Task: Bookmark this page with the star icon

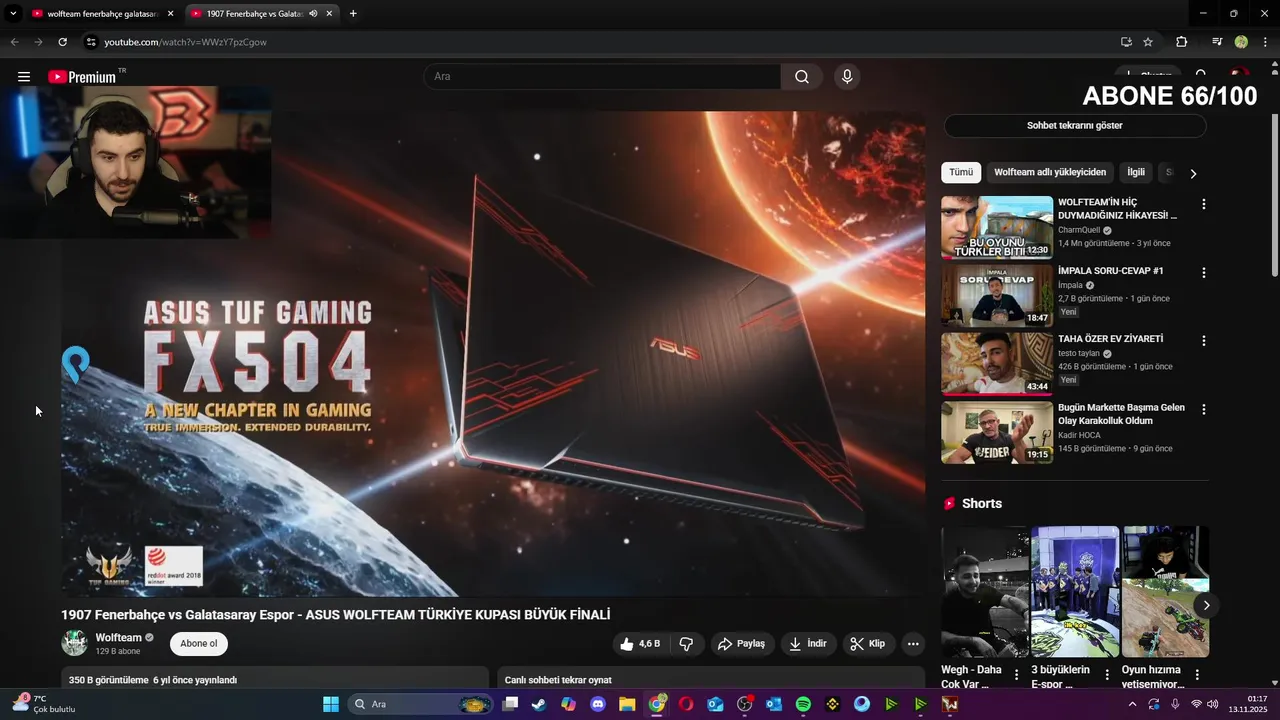Action: coord(1148,42)
